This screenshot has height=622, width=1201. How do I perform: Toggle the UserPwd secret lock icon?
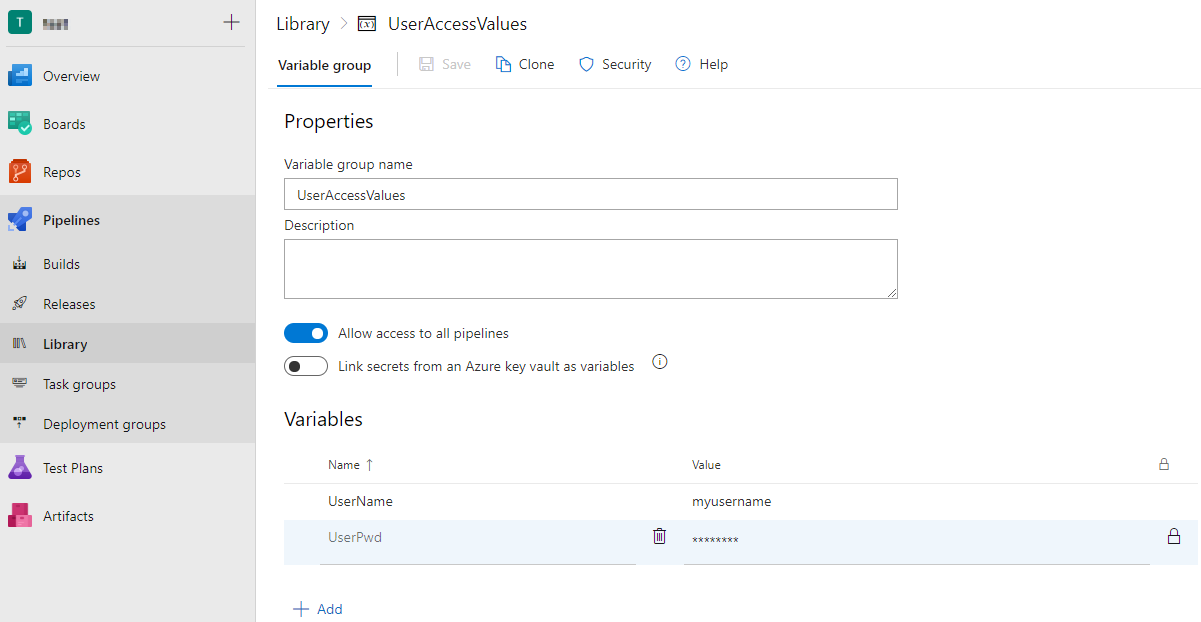1174,536
